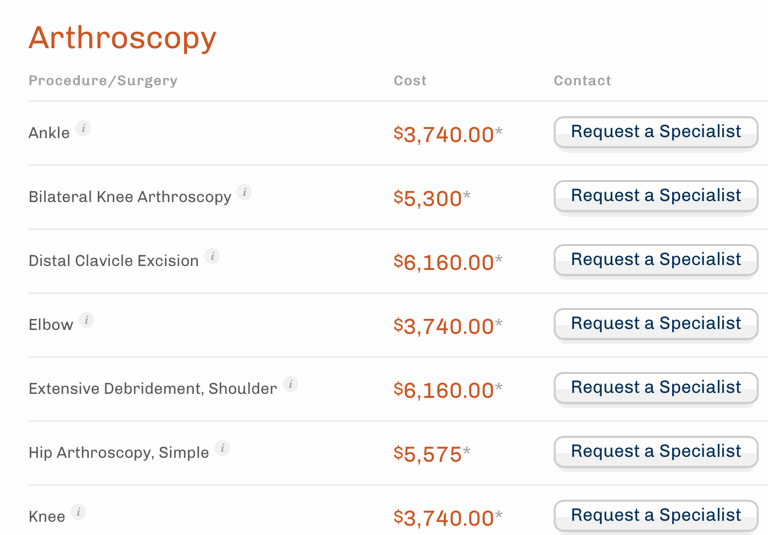
Task: Open the info icon beside Ankle
Action: tap(83, 128)
